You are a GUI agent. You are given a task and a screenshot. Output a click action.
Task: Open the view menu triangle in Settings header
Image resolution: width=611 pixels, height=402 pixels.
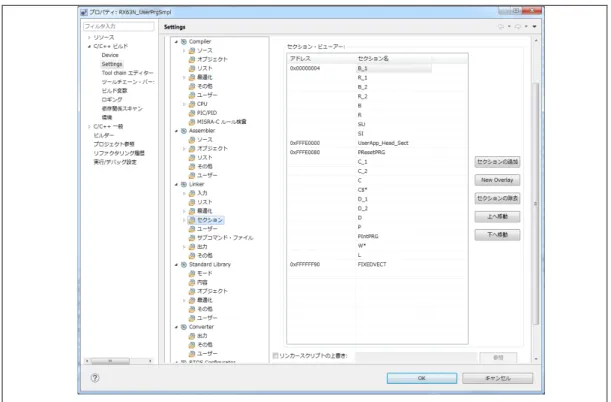tap(534, 27)
